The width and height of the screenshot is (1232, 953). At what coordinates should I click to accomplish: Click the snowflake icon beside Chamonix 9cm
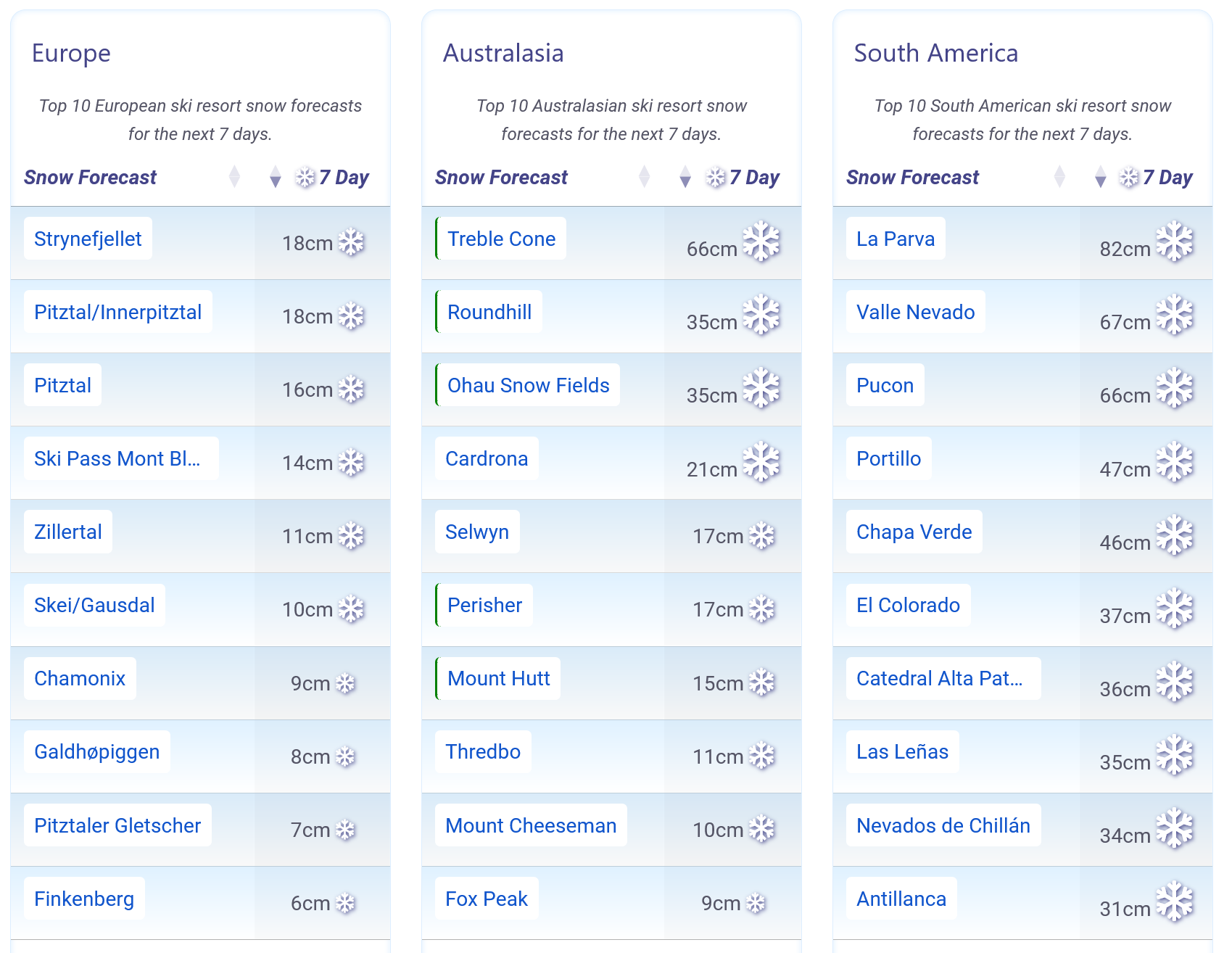pyautogui.click(x=345, y=683)
